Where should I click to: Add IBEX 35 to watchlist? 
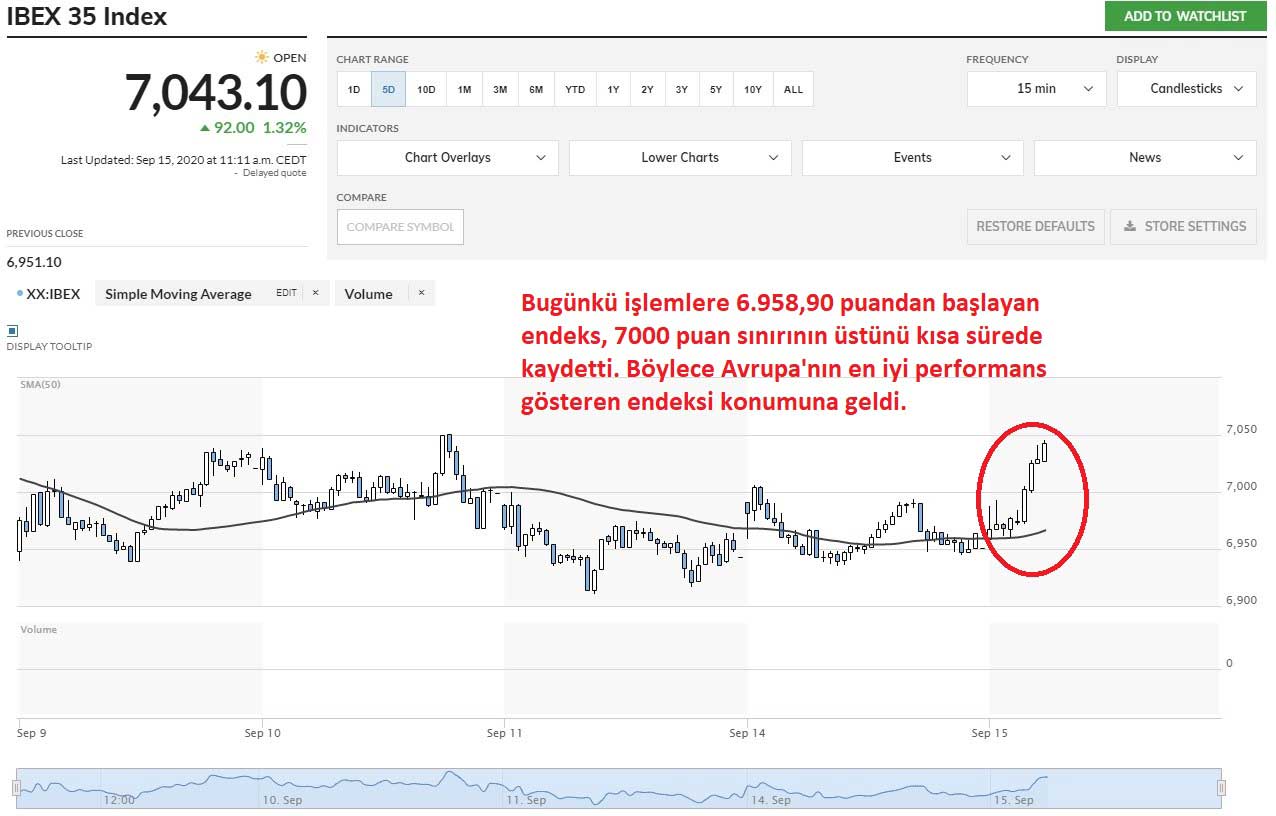[1185, 16]
